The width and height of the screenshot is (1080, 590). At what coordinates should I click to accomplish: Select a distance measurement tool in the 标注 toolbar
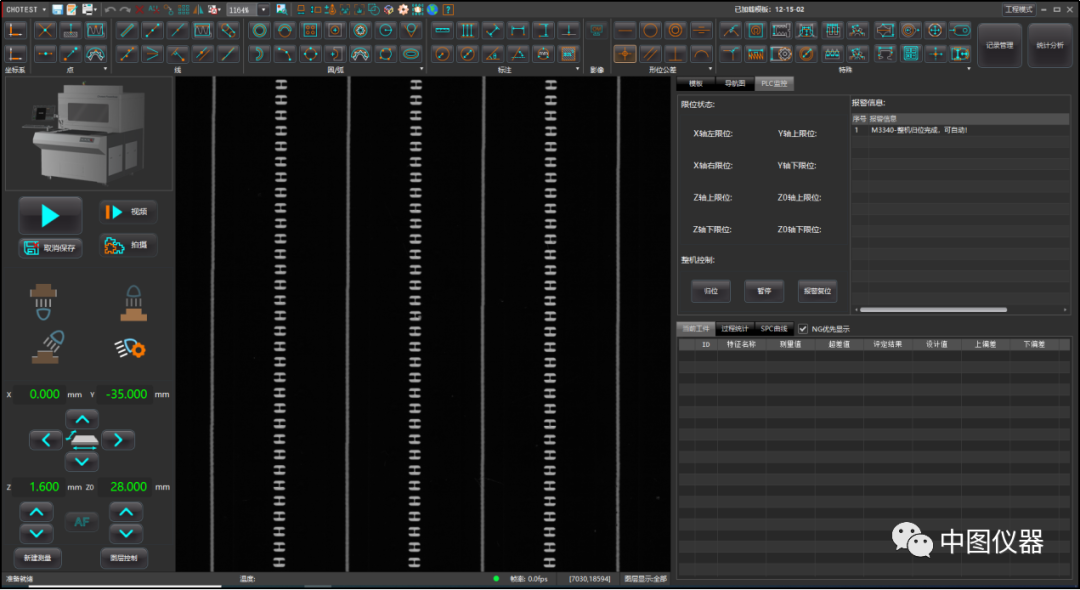[x=443, y=30]
